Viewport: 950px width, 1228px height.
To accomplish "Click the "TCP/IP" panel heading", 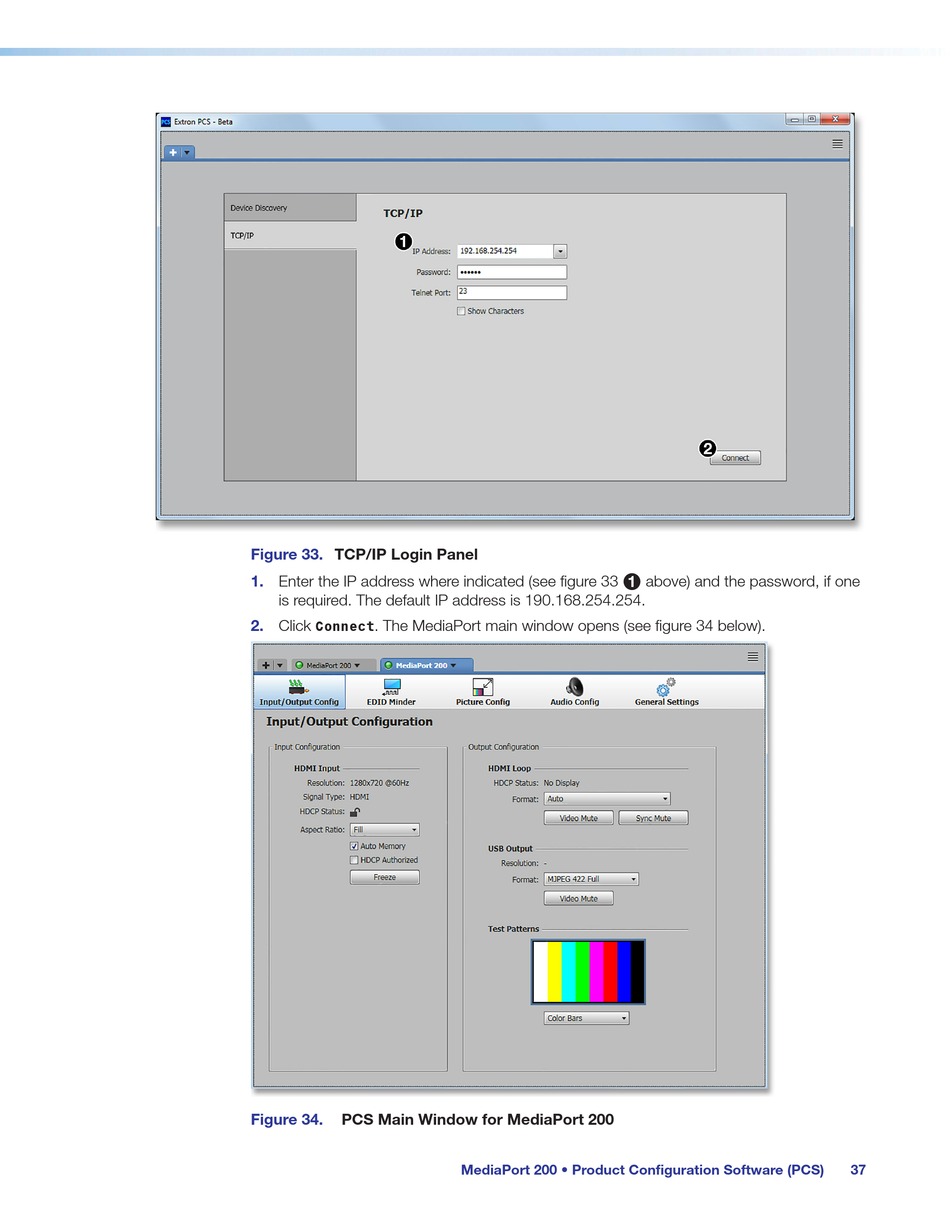I will [403, 213].
